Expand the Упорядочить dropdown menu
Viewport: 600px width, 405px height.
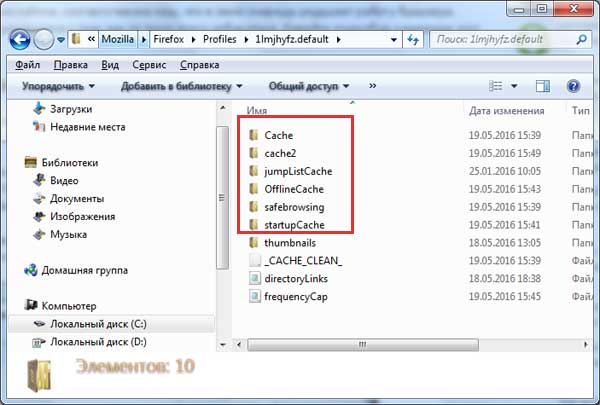coord(59,87)
